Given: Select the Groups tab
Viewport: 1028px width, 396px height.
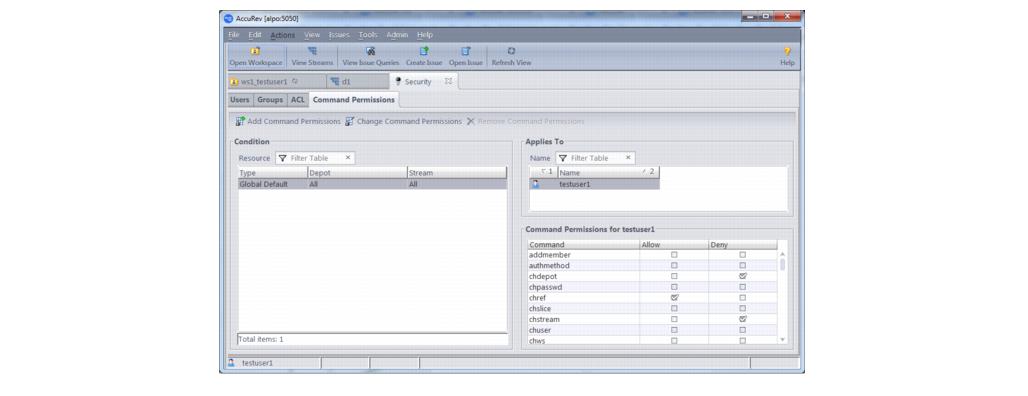Looking at the screenshot, I should (x=269, y=100).
